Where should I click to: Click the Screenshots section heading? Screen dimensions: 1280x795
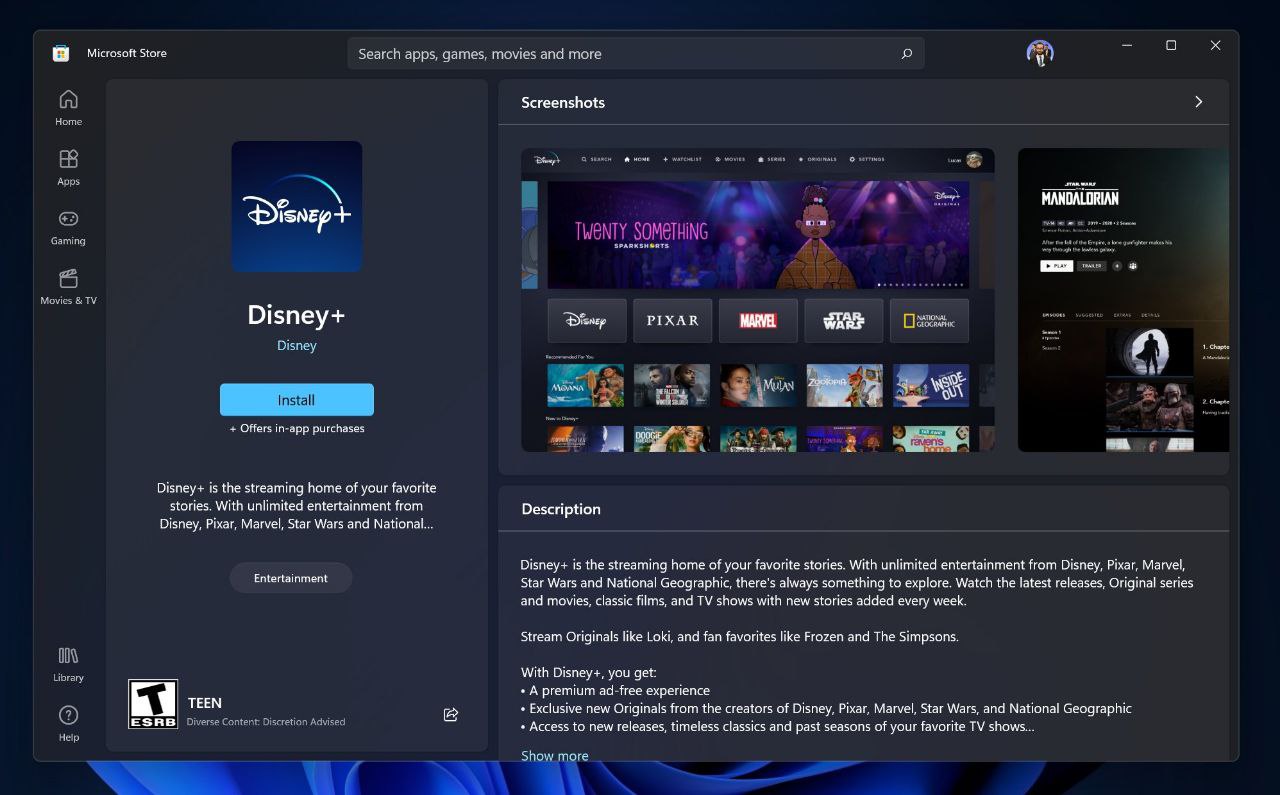[563, 102]
